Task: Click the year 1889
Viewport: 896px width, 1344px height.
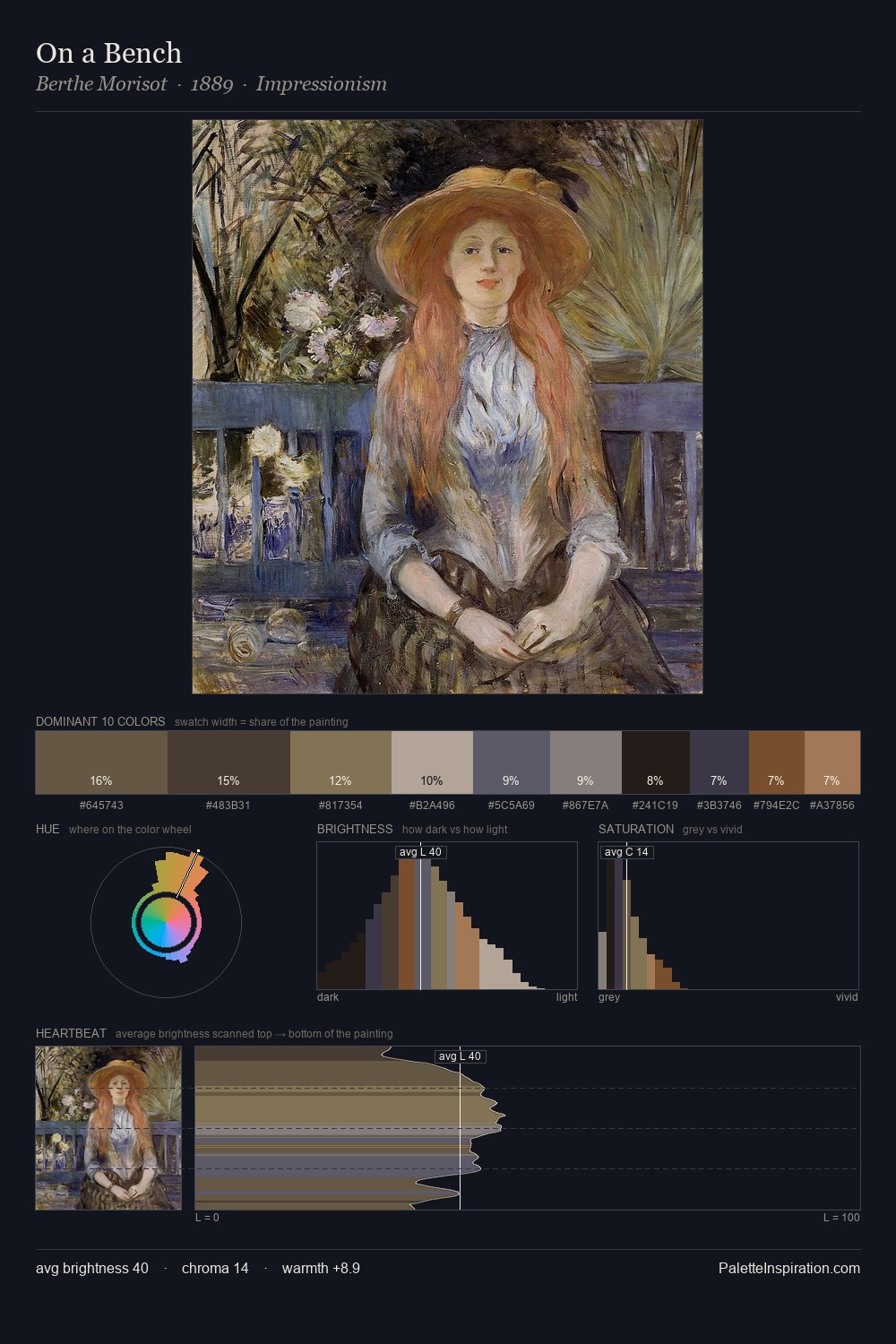Action: pyautogui.click(x=211, y=83)
